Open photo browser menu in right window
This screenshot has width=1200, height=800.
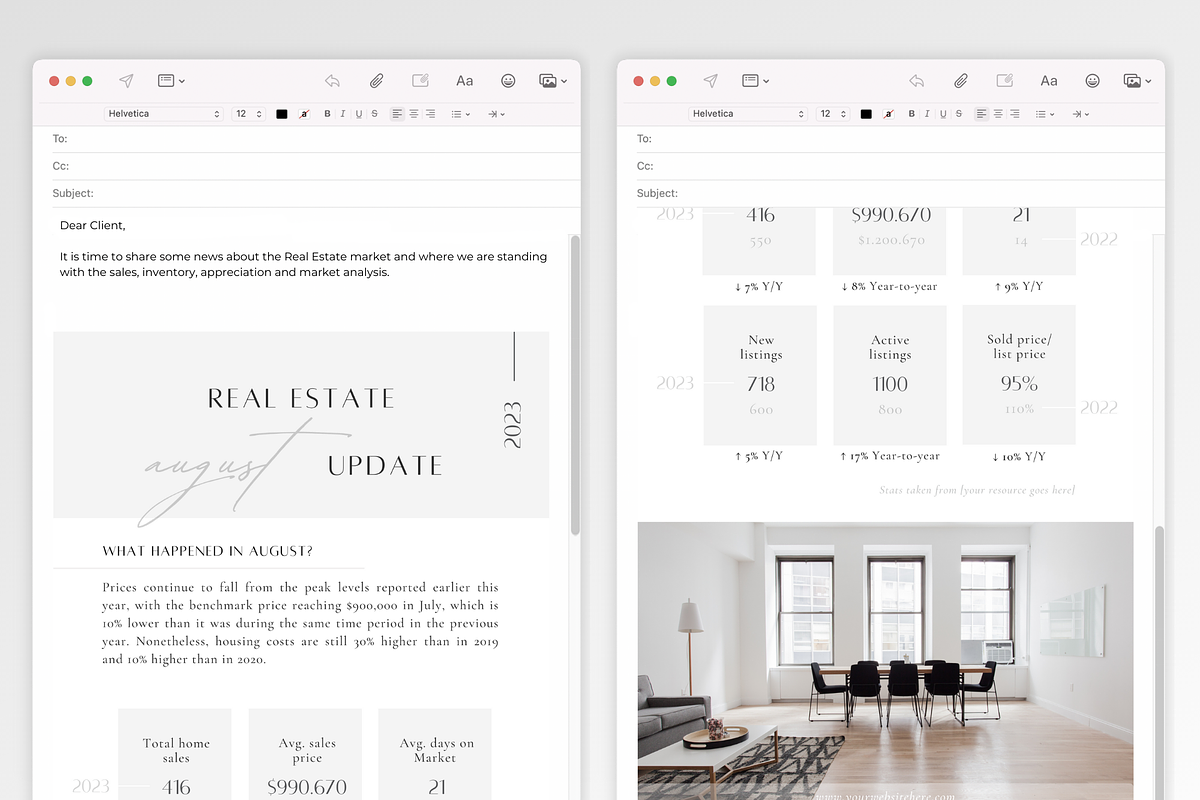1137,81
